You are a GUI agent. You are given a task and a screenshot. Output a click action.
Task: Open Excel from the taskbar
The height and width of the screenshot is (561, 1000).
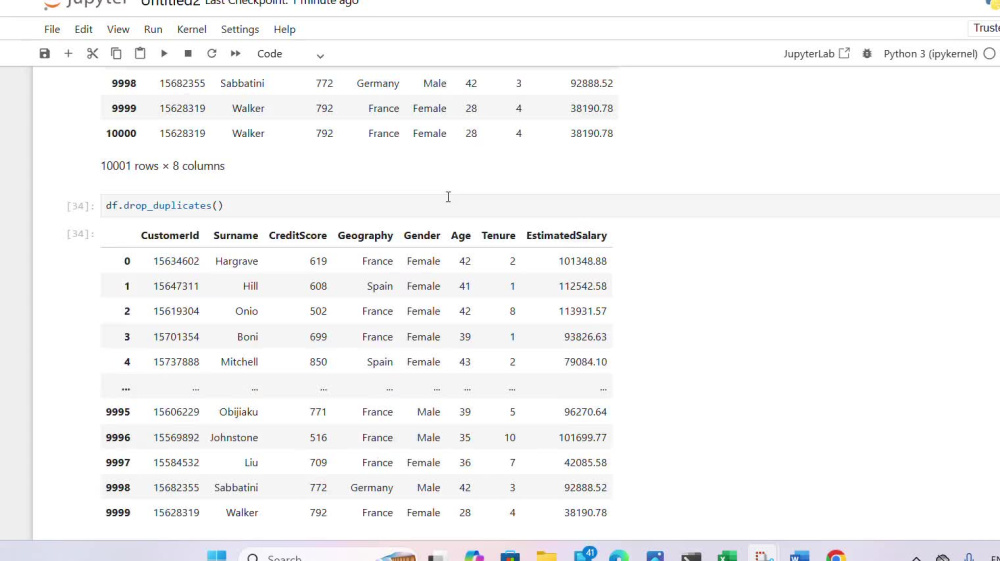(727, 557)
